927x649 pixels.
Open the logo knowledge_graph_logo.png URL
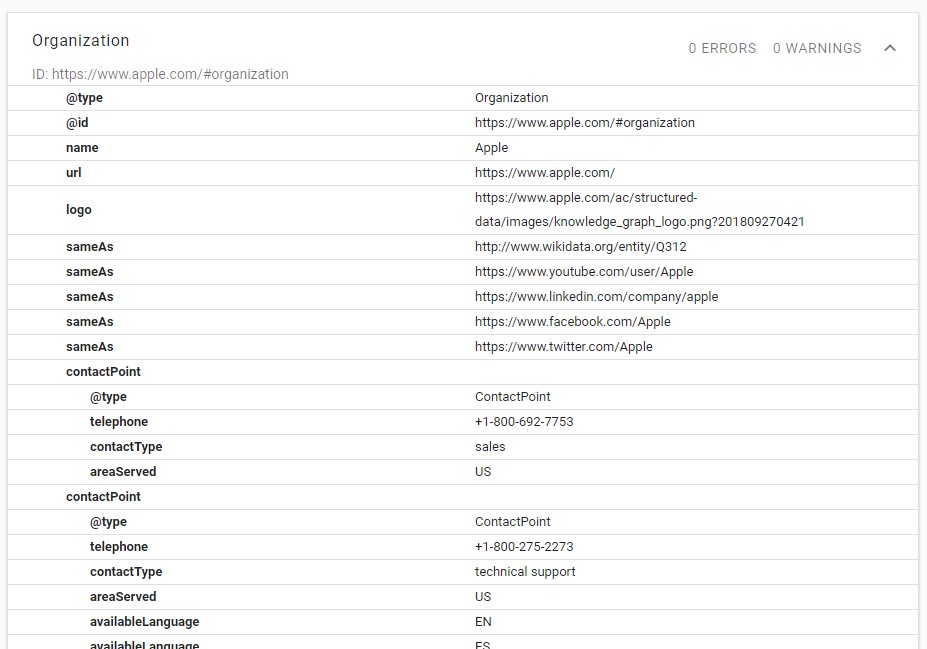639,210
